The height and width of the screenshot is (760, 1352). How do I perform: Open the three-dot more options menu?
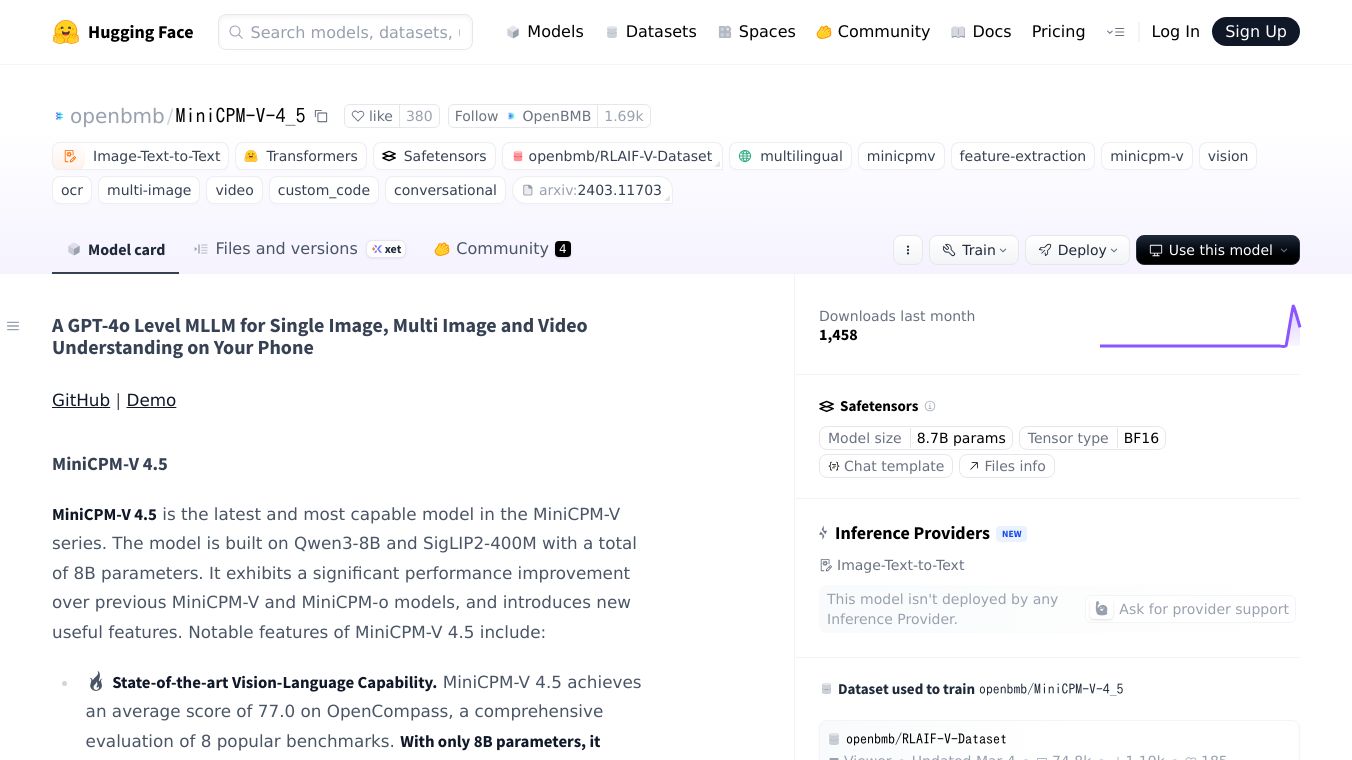907,250
